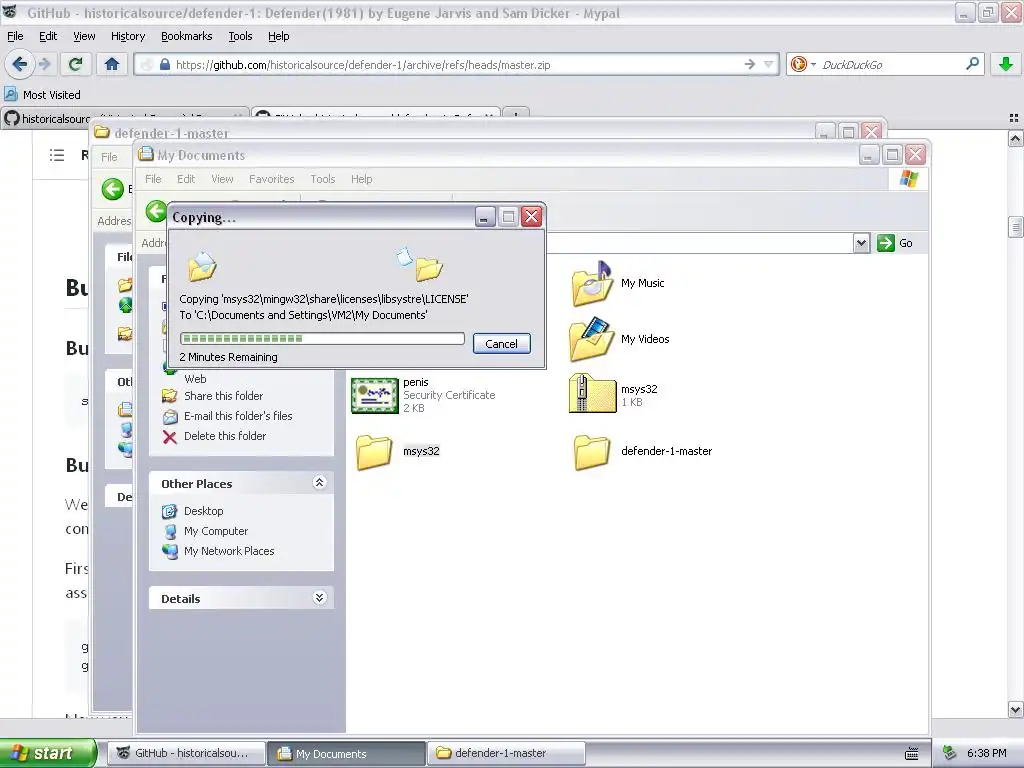Open the search engine selector dropdown
The height and width of the screenshot is (768, 1024).
point(813,64)
